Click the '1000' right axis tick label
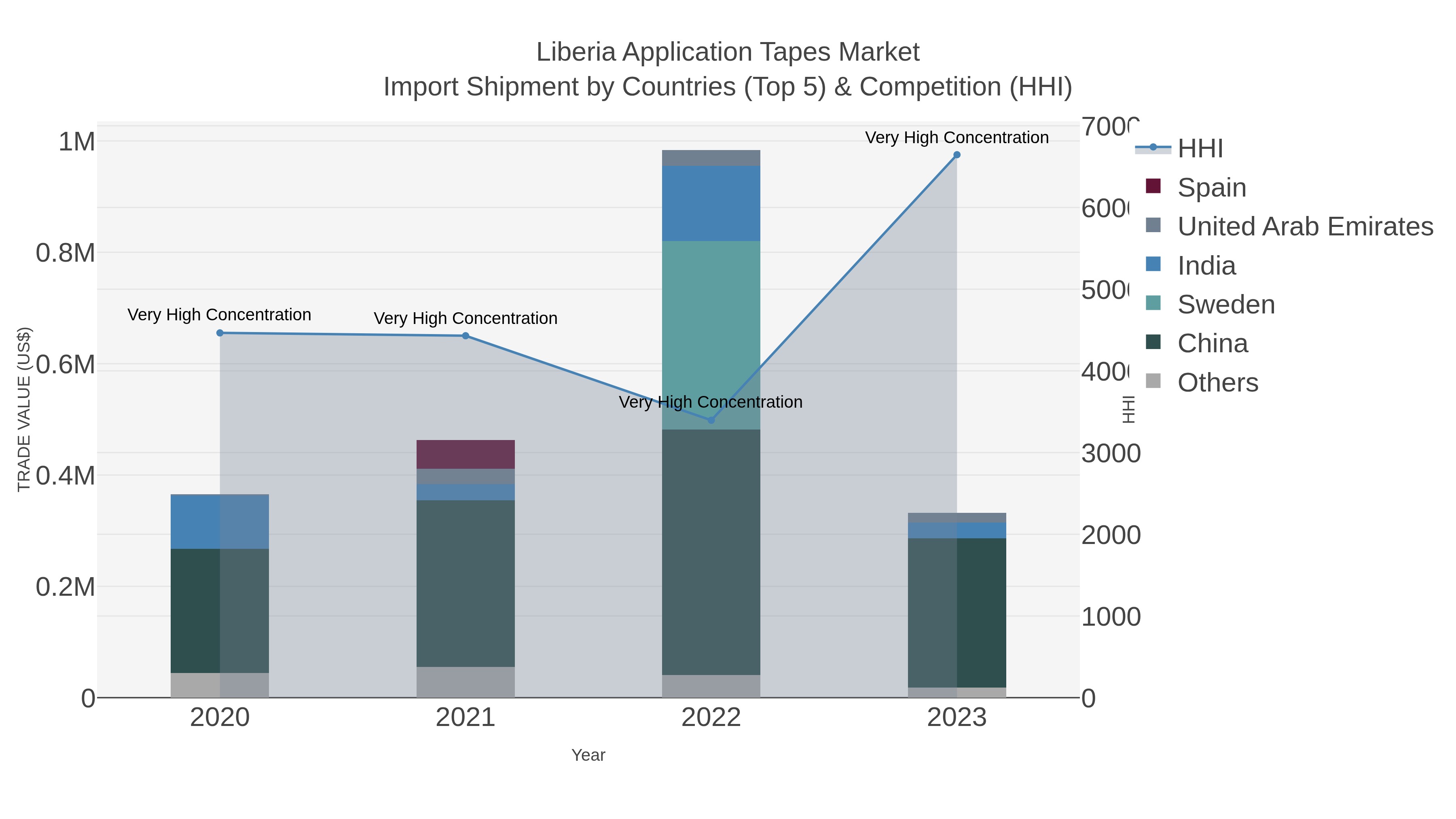Image resolution: width=1456 pixels, height=819 pixels. click(x=1111, y=617)
